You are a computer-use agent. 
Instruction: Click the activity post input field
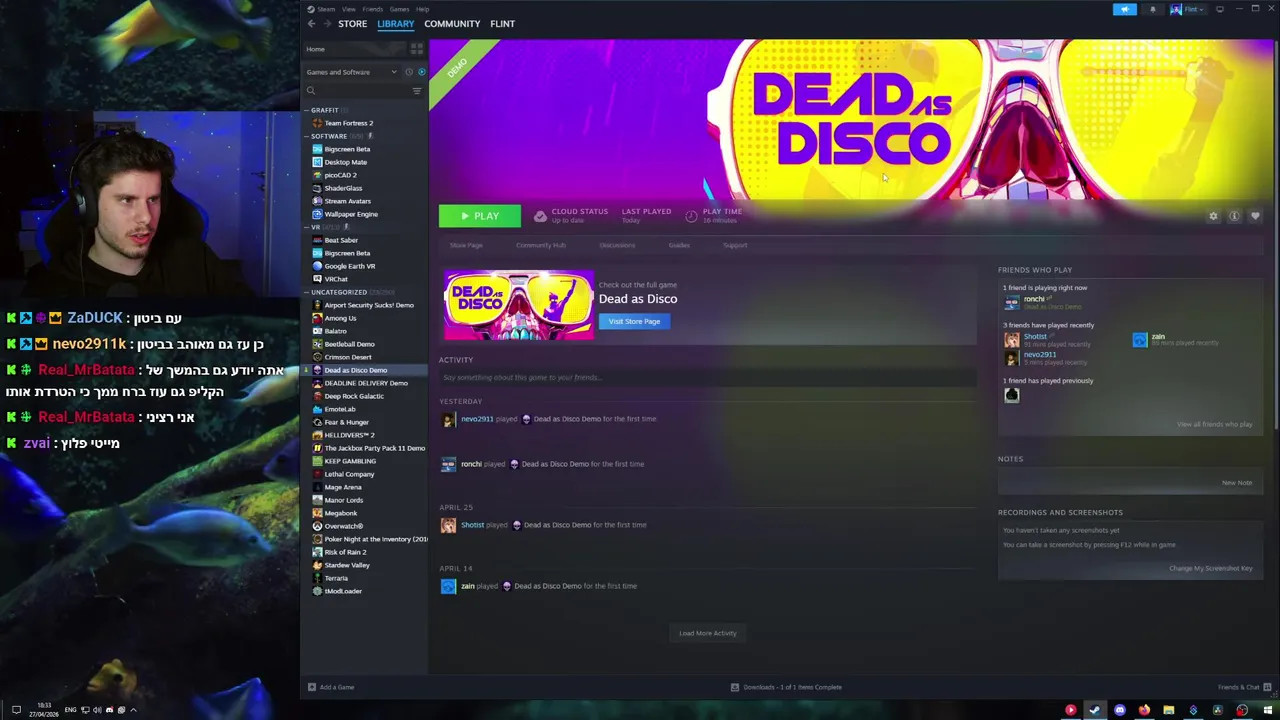[708, 377]
